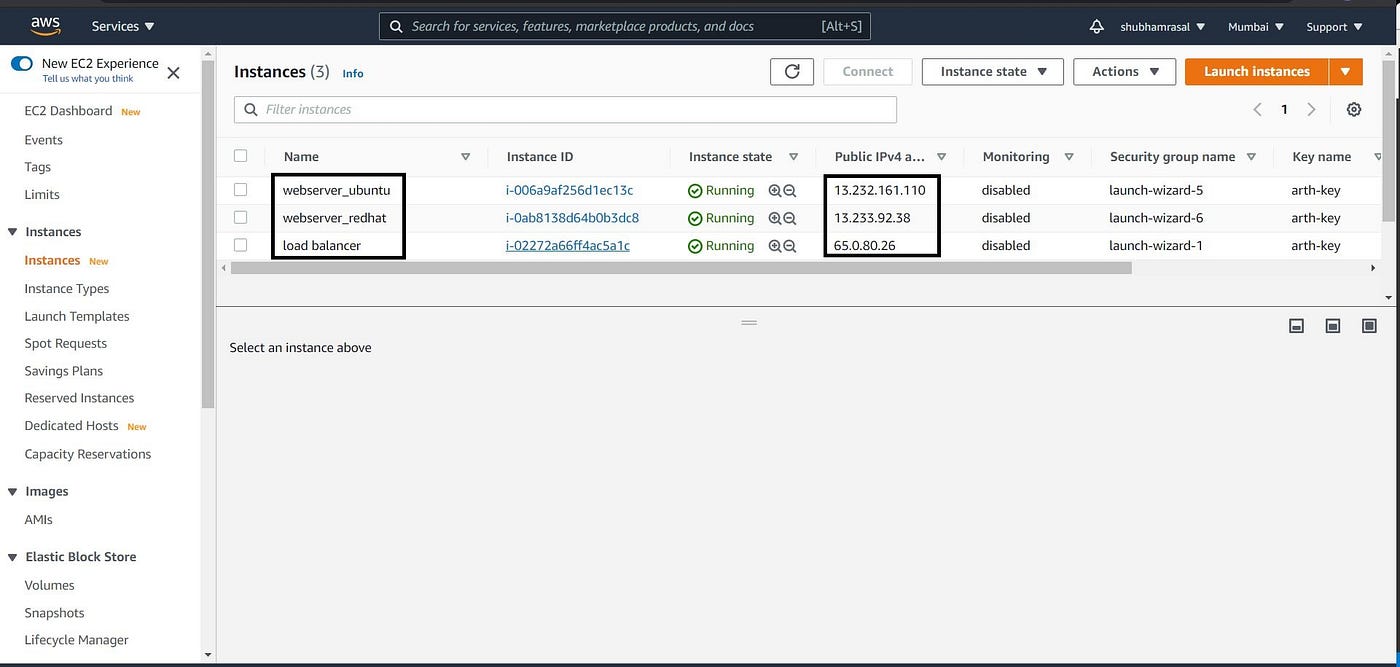
Task: Maximize details pane layout icon
Action: (1370, 326)
